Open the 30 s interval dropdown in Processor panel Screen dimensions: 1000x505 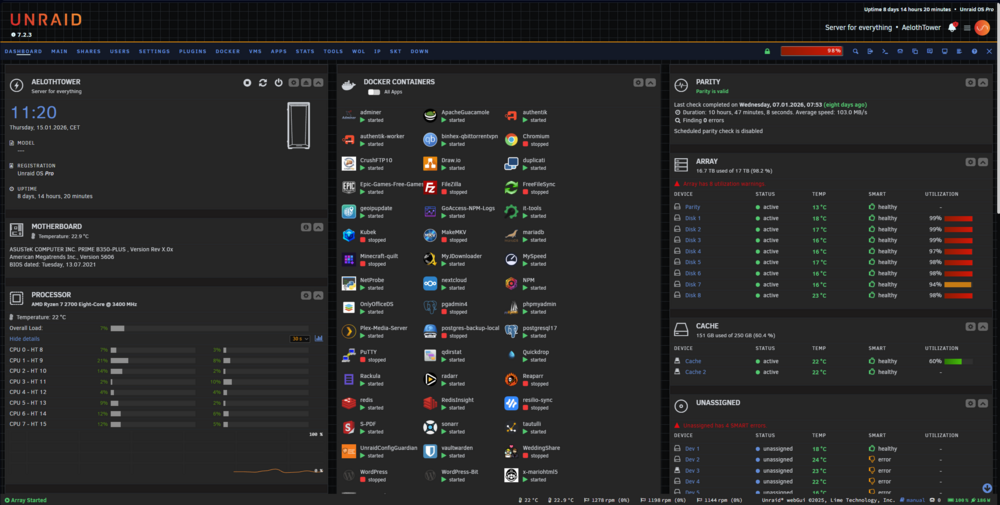(300, 339)
